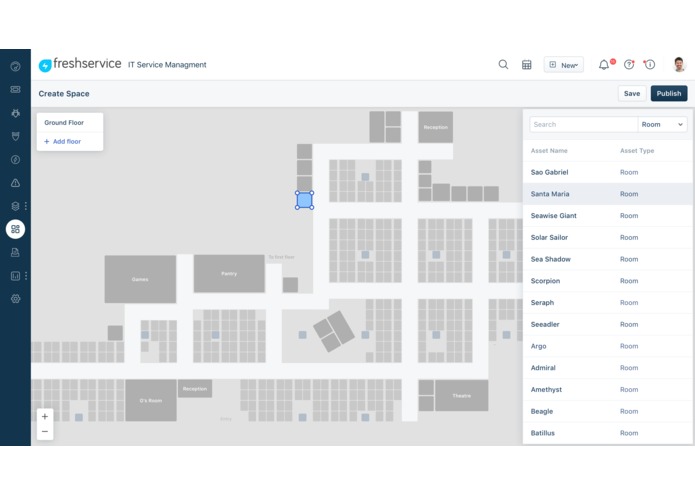Select the Batillus asset row

(607, 433)
